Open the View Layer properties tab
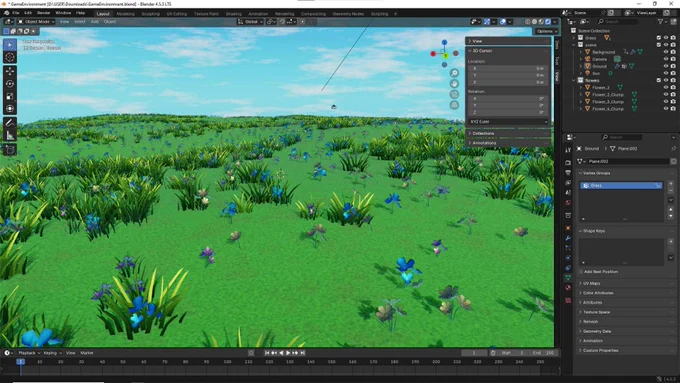Image resolution: width=680 pixels, height=383 pixels. (568, 183)
